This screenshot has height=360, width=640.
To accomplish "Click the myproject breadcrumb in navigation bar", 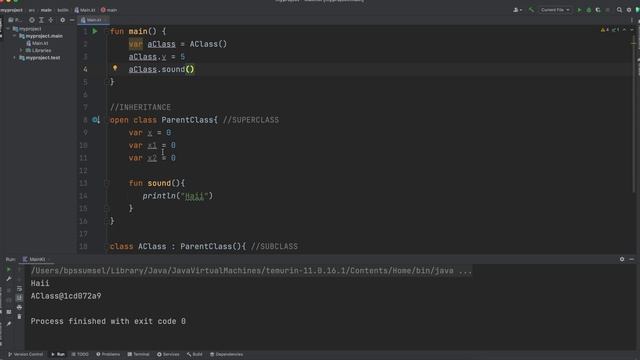I will click(11, 10).
